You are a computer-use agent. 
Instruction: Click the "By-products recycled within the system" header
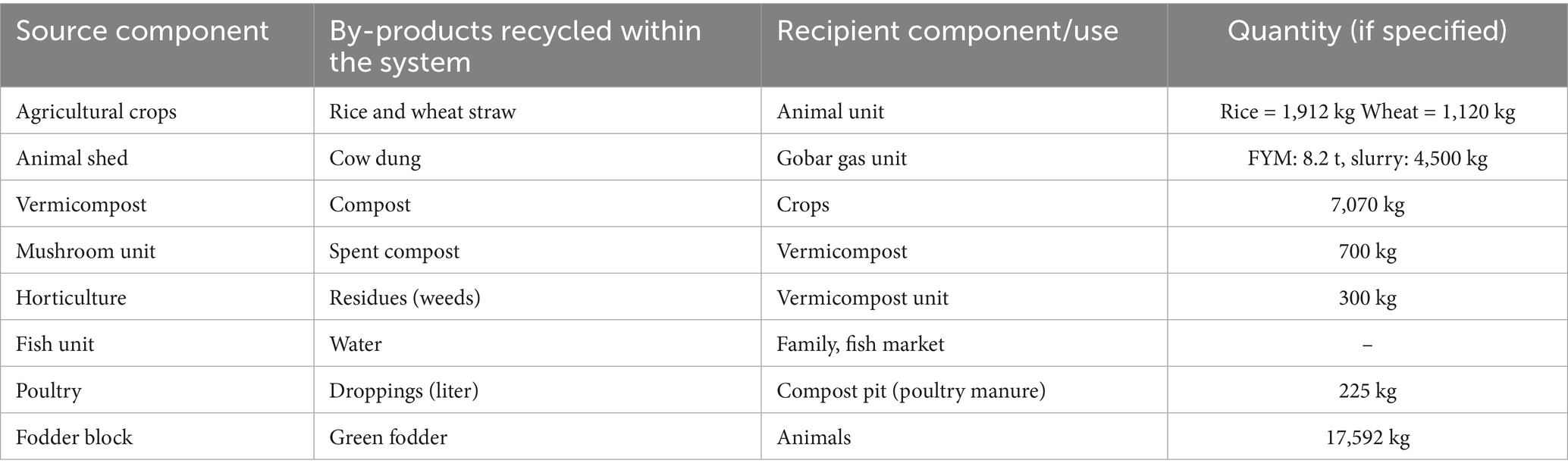(515, 46)
